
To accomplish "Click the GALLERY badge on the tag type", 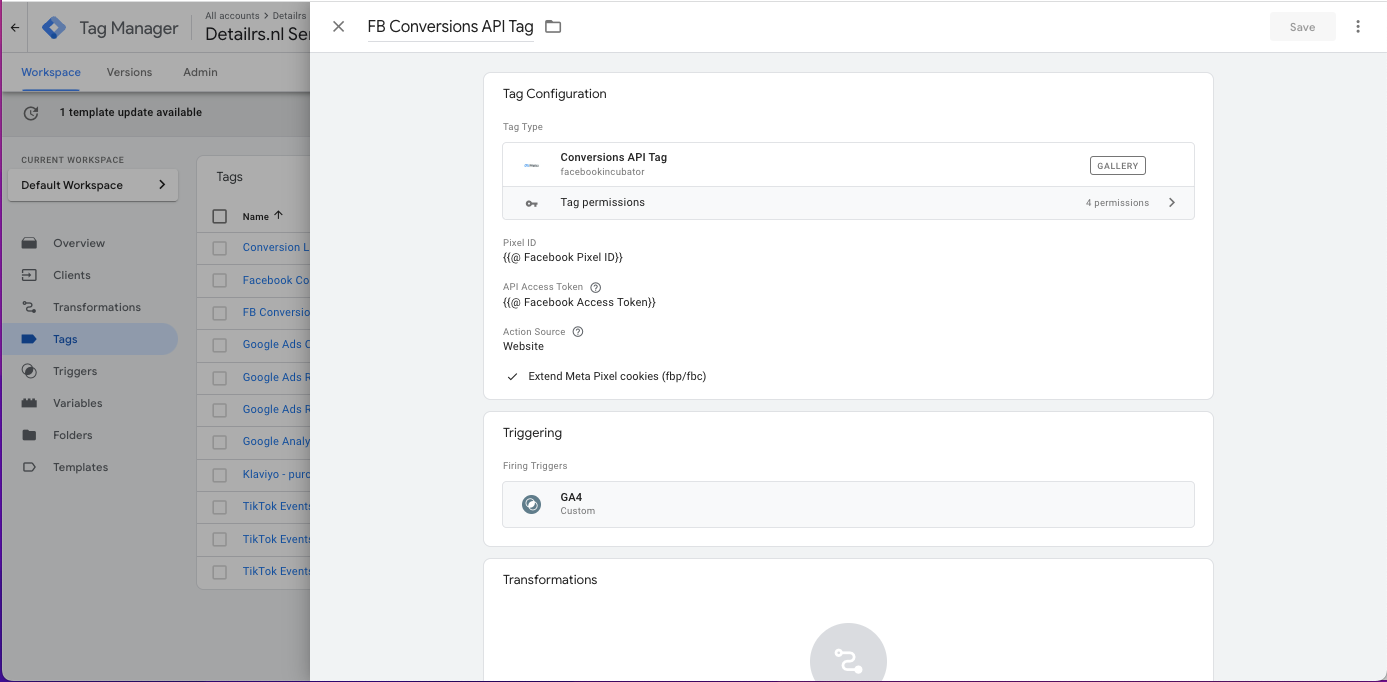I will click(1117, 165).
